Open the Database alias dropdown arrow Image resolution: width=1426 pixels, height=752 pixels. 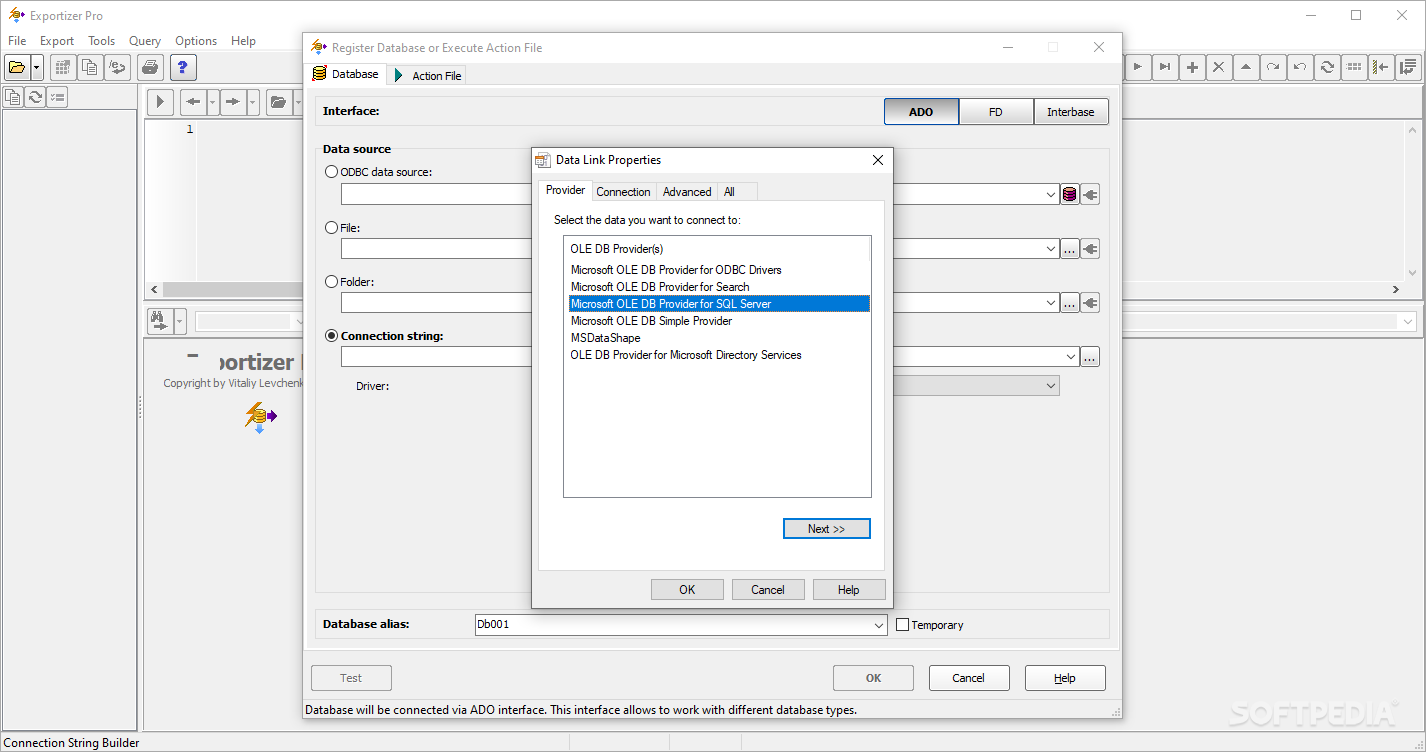(879, 625)
